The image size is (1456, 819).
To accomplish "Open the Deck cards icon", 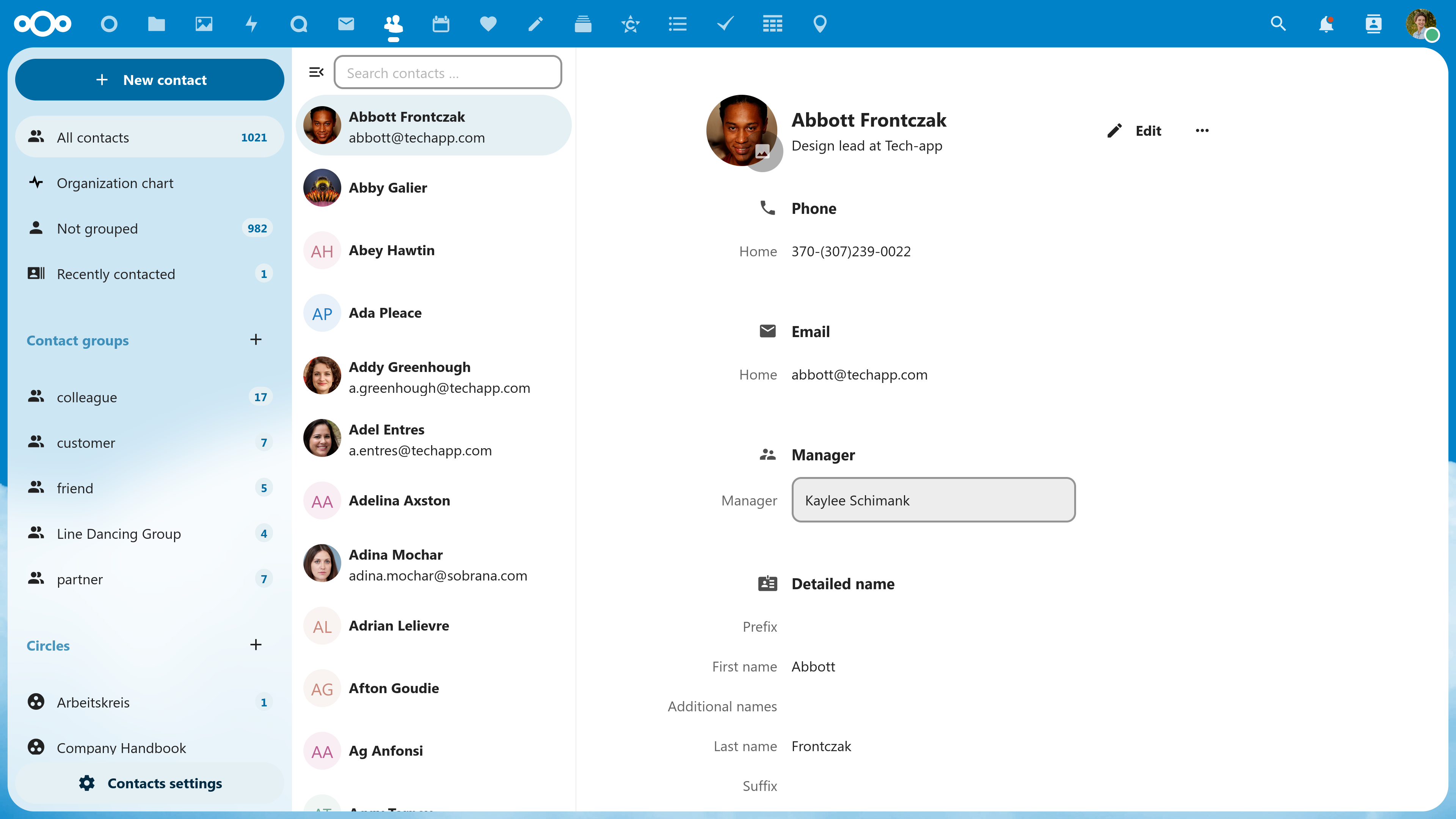I will [583, 24].
